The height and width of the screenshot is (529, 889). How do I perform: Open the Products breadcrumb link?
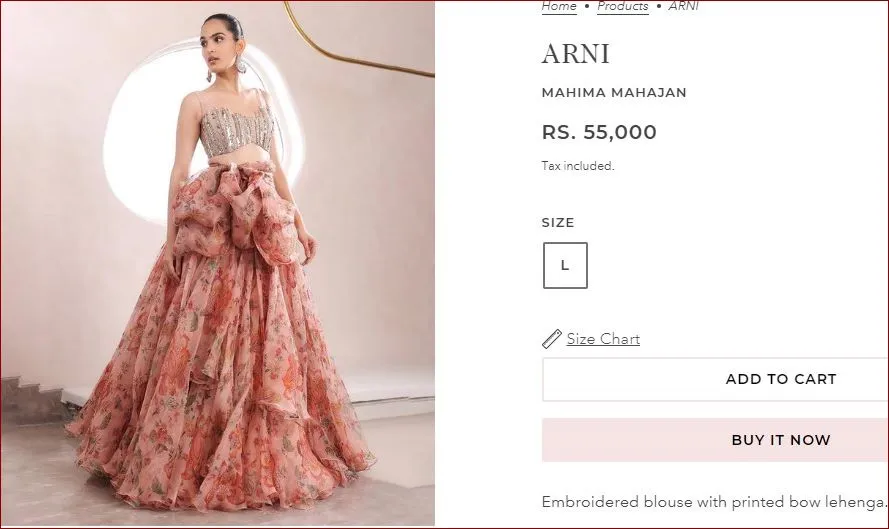pos(623,6)
